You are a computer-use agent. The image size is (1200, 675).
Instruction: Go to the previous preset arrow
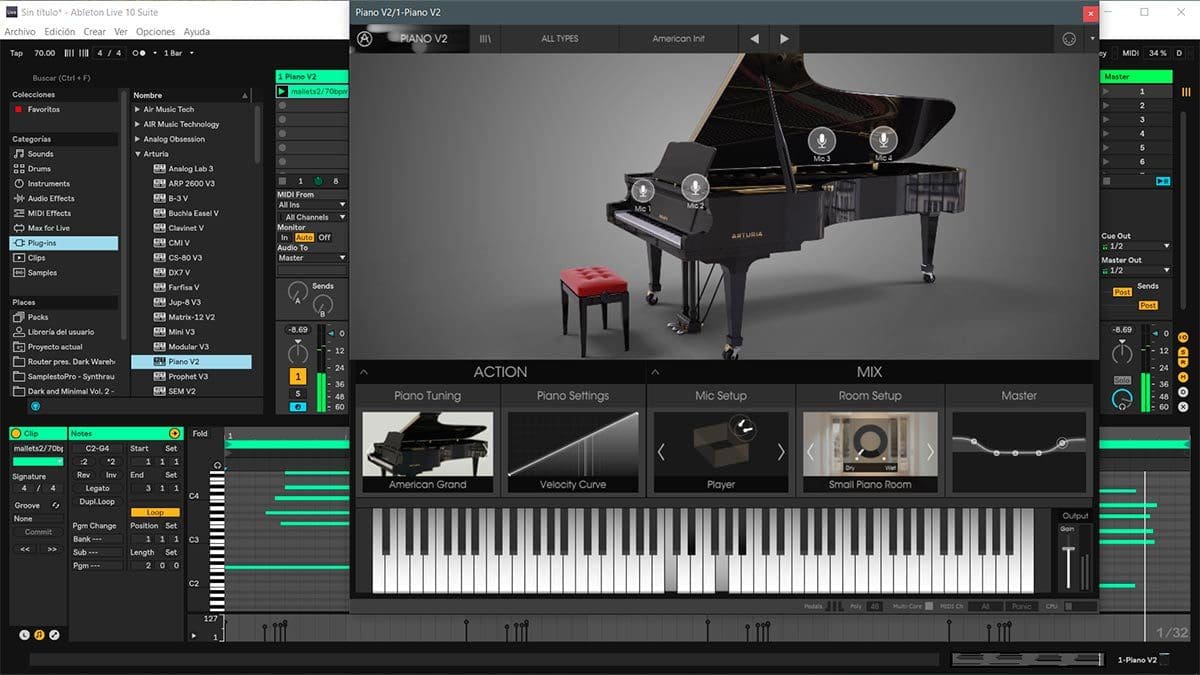pos(754,38)
